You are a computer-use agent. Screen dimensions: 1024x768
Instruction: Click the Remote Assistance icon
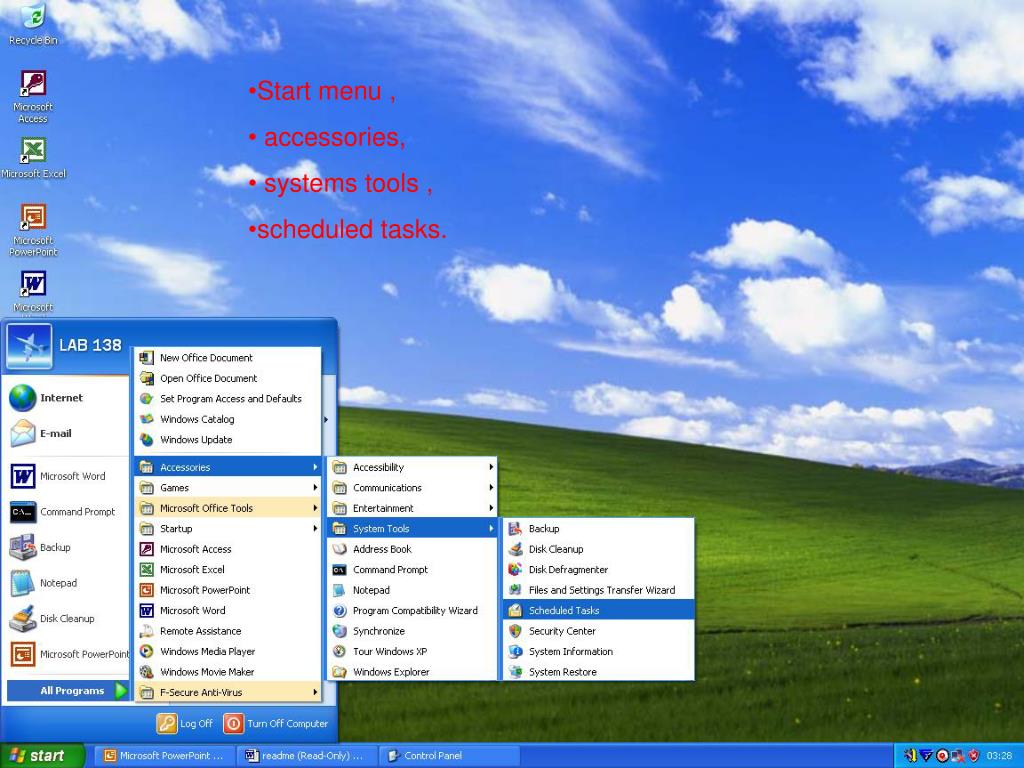147,631
